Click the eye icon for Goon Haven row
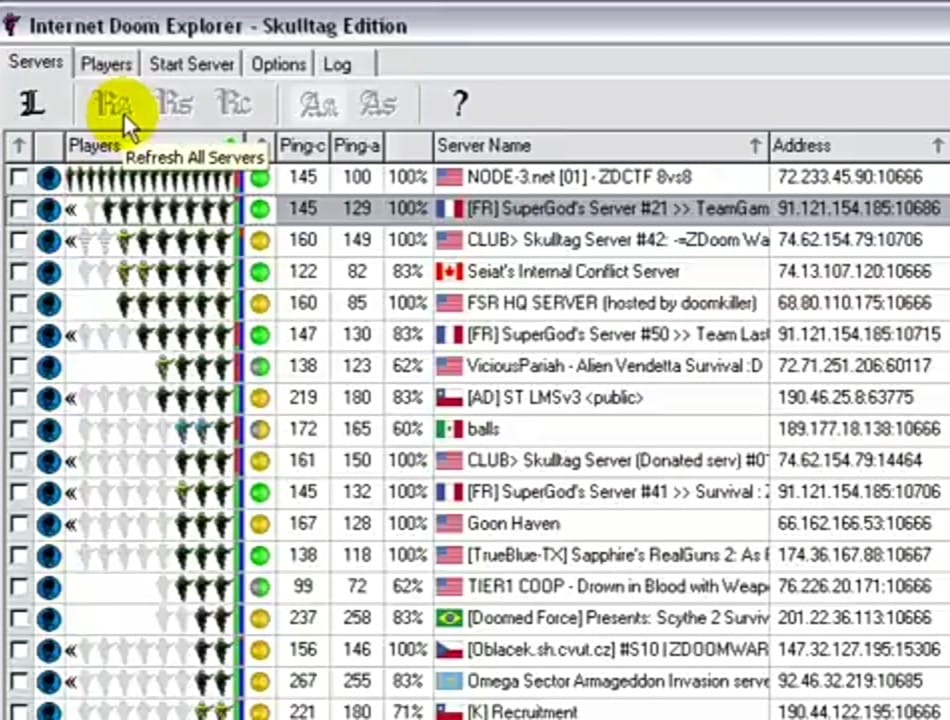This screenshot has height=720, width=950. [x=49, y=524]
